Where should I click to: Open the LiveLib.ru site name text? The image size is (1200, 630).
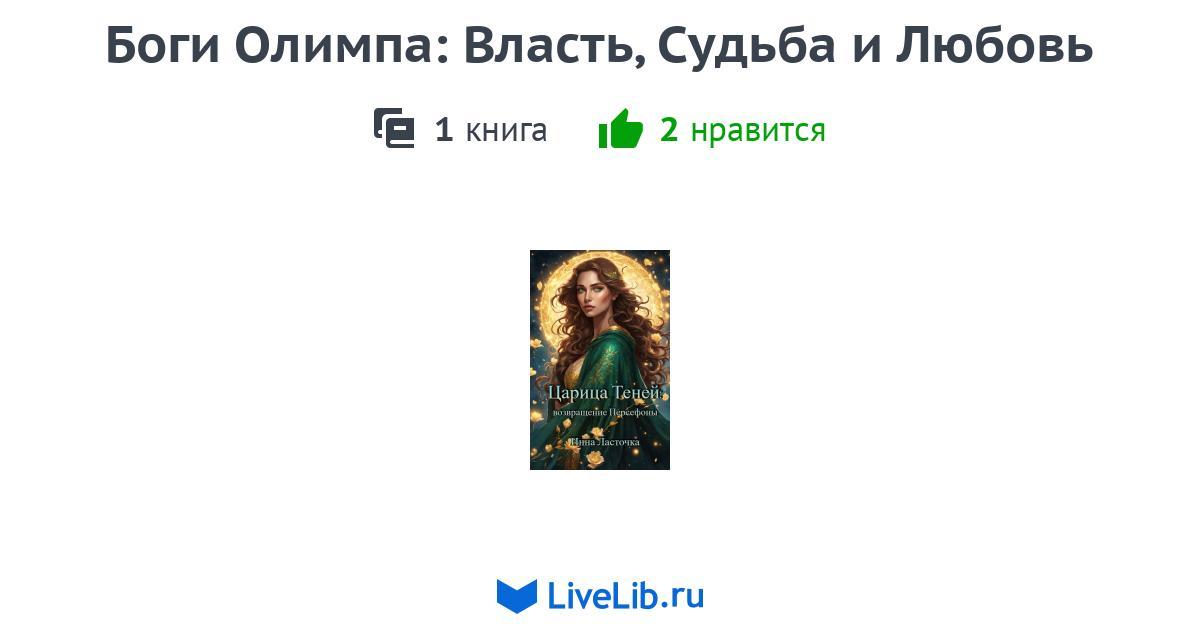(x=626, y=596)
